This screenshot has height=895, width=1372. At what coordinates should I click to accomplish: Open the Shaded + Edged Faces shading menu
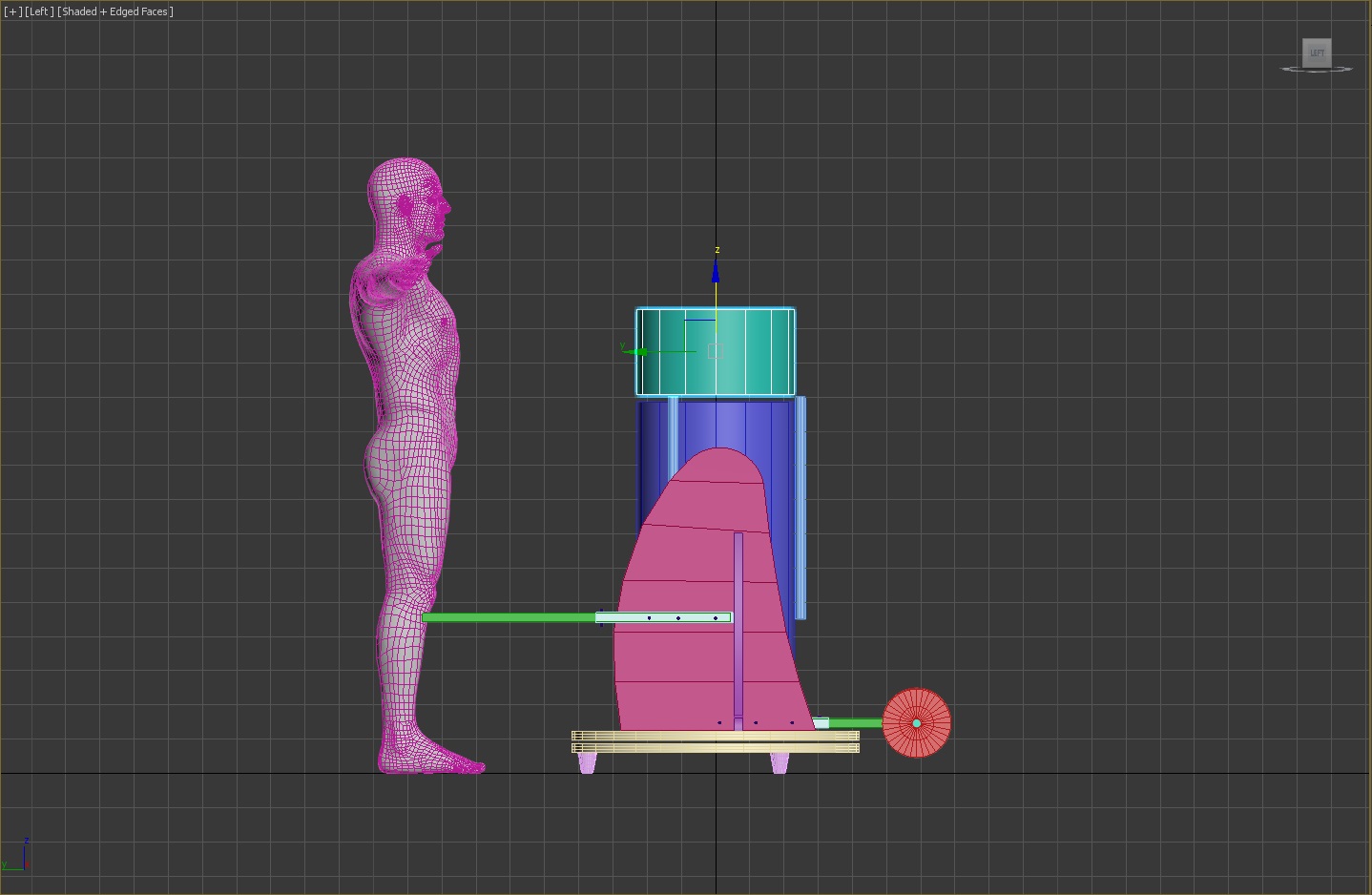pyautogui.click(x=115, y=11)
